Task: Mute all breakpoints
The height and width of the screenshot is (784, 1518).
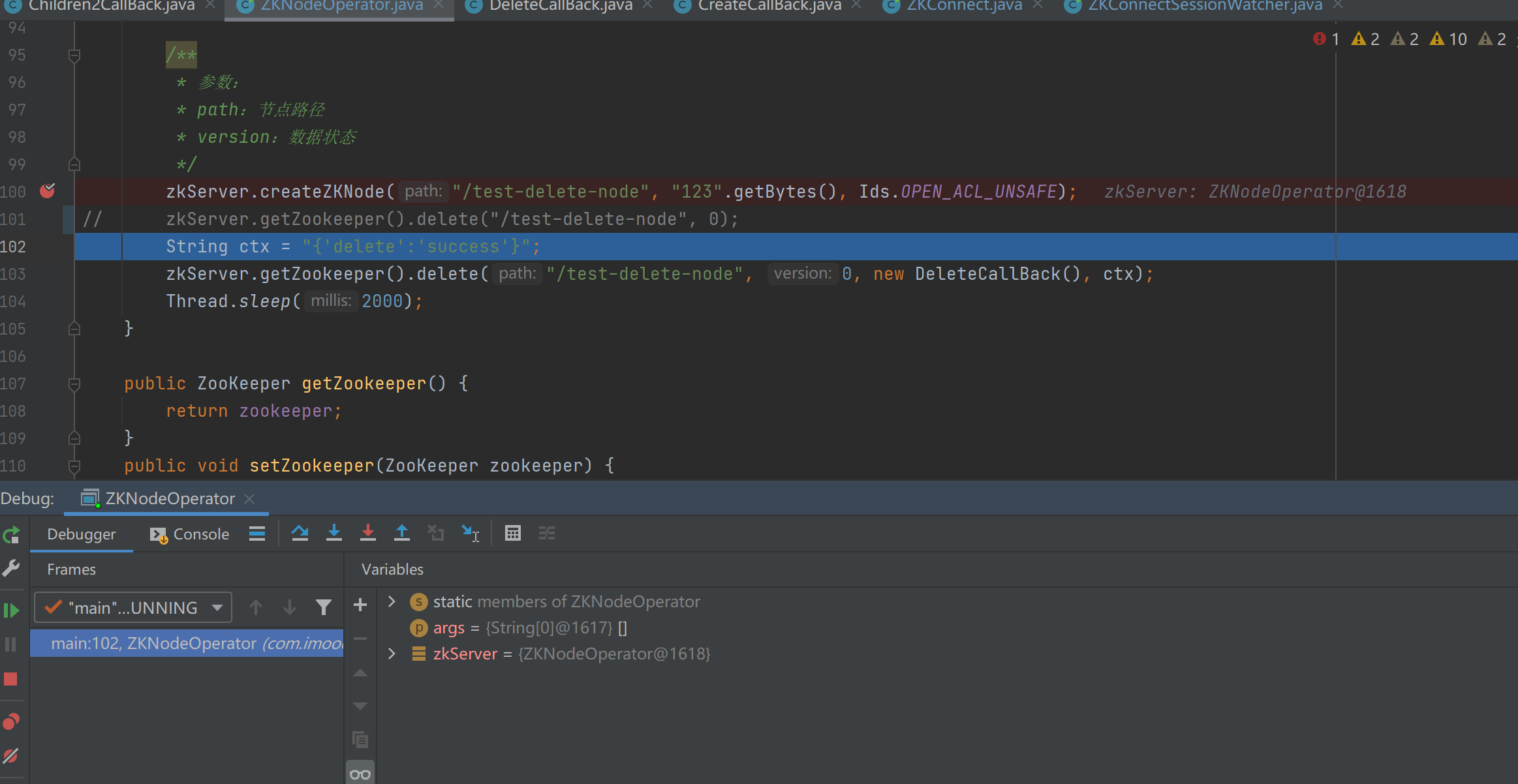Action: point(11,755)
